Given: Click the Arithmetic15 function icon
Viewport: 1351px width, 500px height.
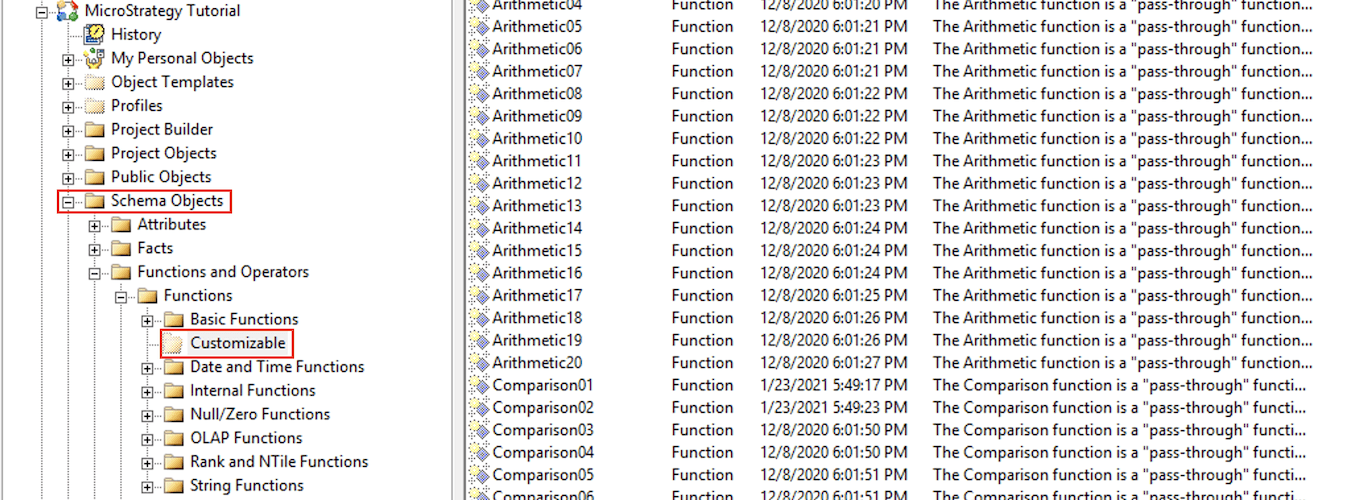Looking at the screenshot, I should (480, 251).
